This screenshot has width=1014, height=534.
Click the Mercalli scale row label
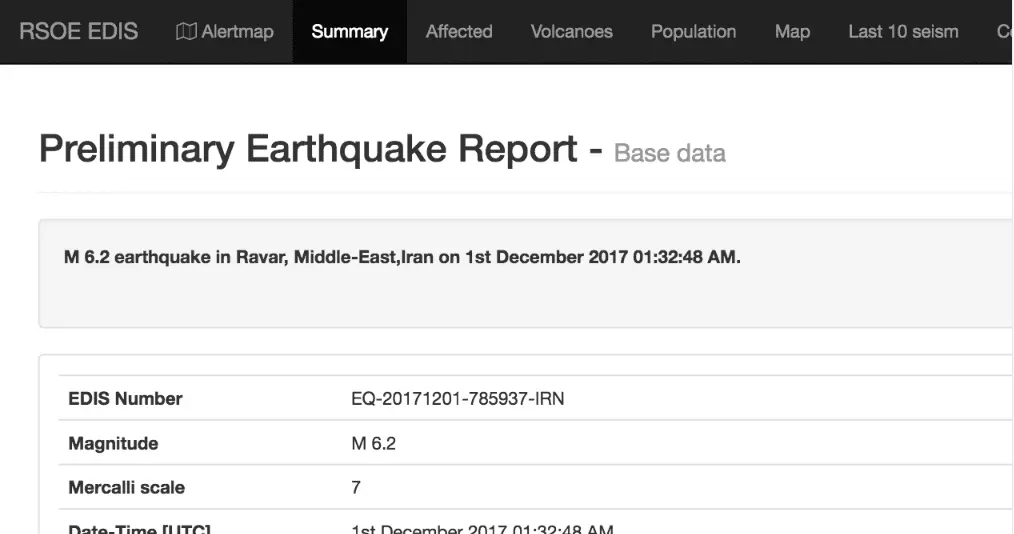click(x=126, y=488)
